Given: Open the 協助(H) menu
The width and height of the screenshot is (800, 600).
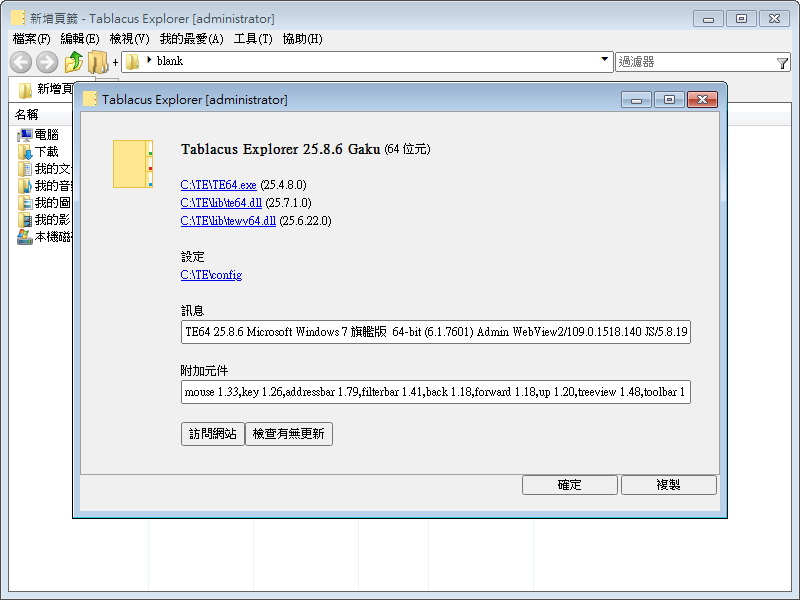Looking at the screenshot, I should pyautogui.click(x=303, y=39).
